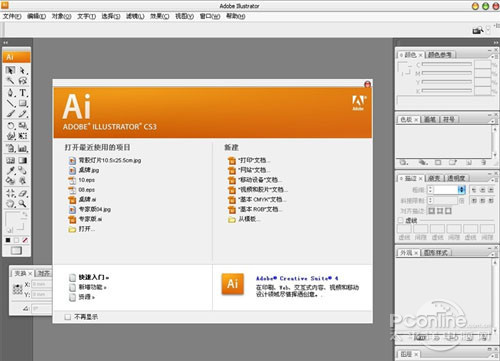Choose the first 对齐描边 align stroke option
Image resolution: width=500 pixels, height=361 pixels.
click(432, 211)
